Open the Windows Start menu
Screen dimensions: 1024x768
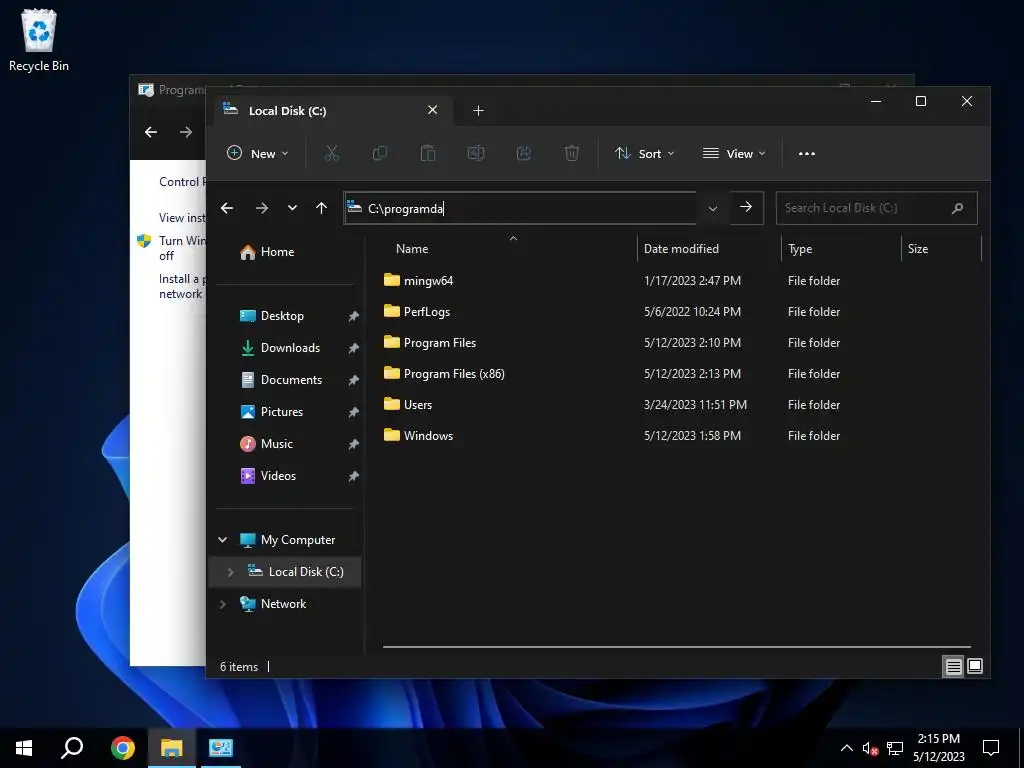tap(24, 748)
